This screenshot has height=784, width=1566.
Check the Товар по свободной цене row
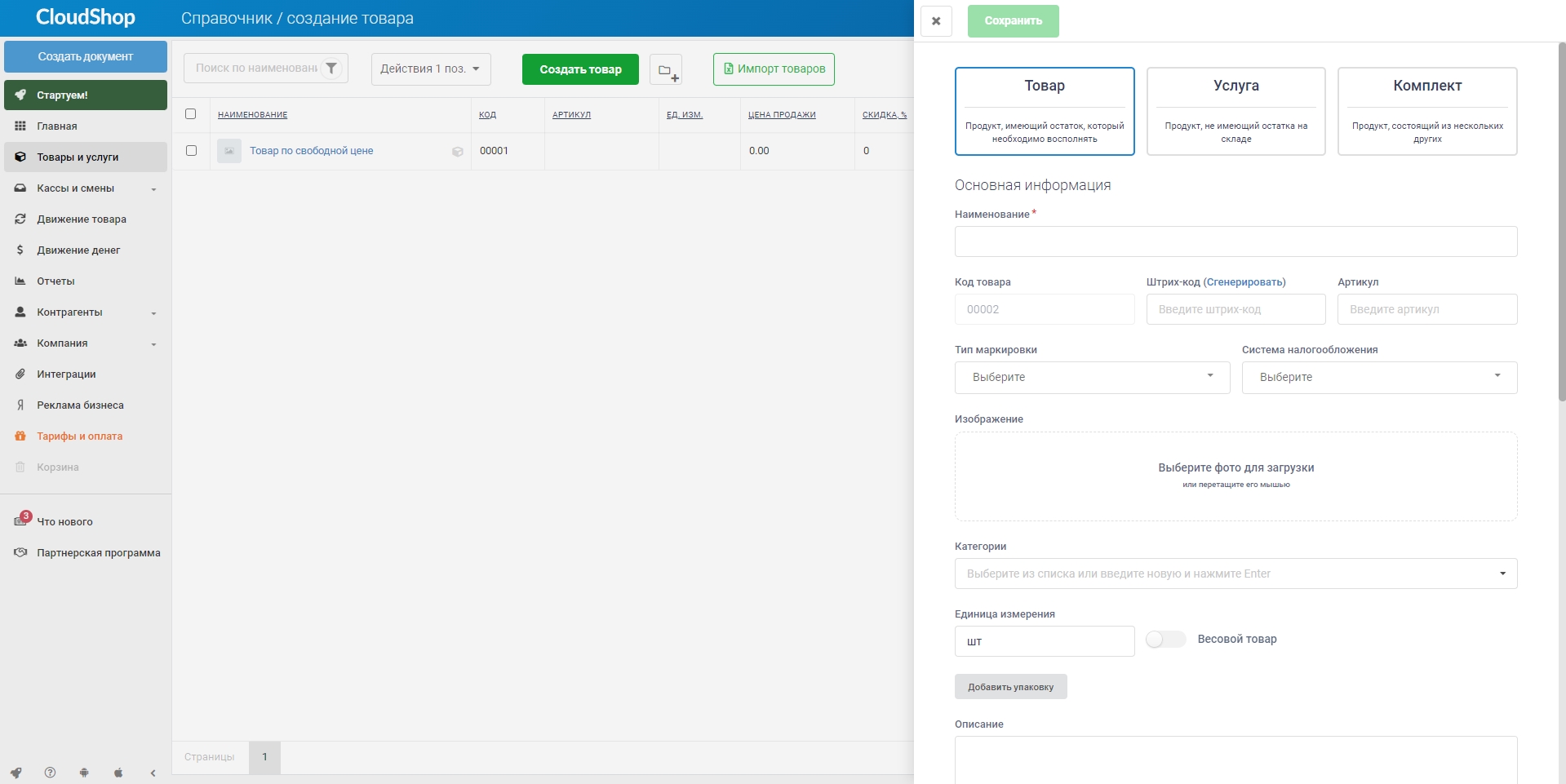[x=191, y=151]
